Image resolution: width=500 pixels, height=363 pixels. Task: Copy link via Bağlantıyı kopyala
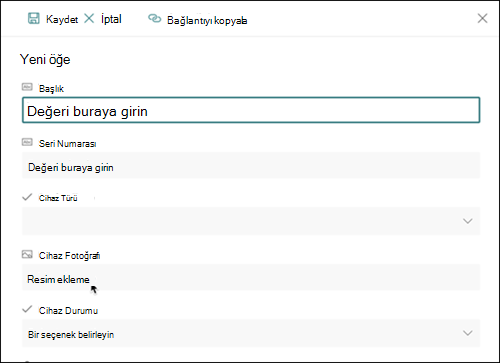tap(207, 20)
